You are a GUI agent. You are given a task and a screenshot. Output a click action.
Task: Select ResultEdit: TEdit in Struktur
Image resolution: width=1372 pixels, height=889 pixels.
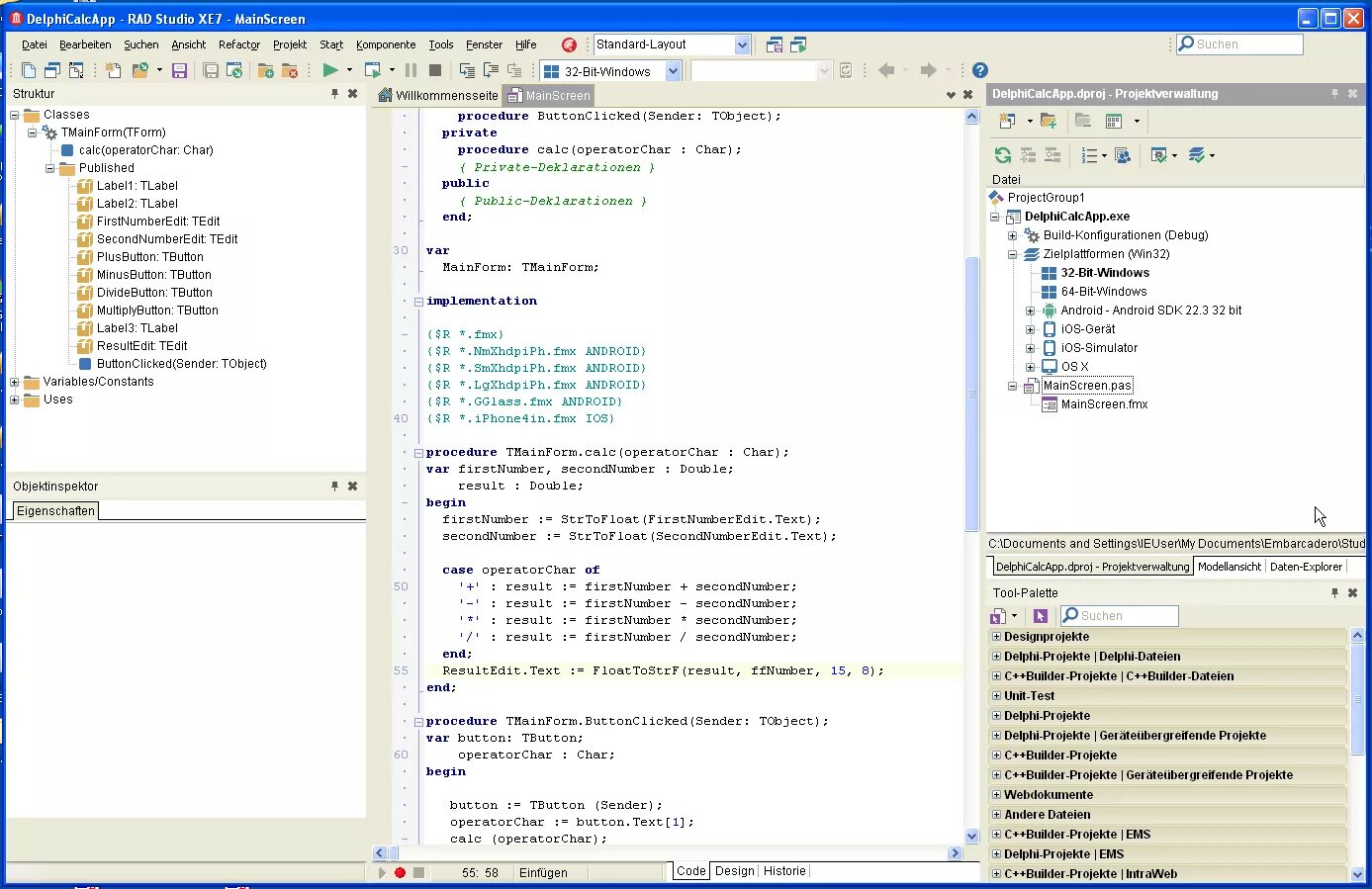141,346
